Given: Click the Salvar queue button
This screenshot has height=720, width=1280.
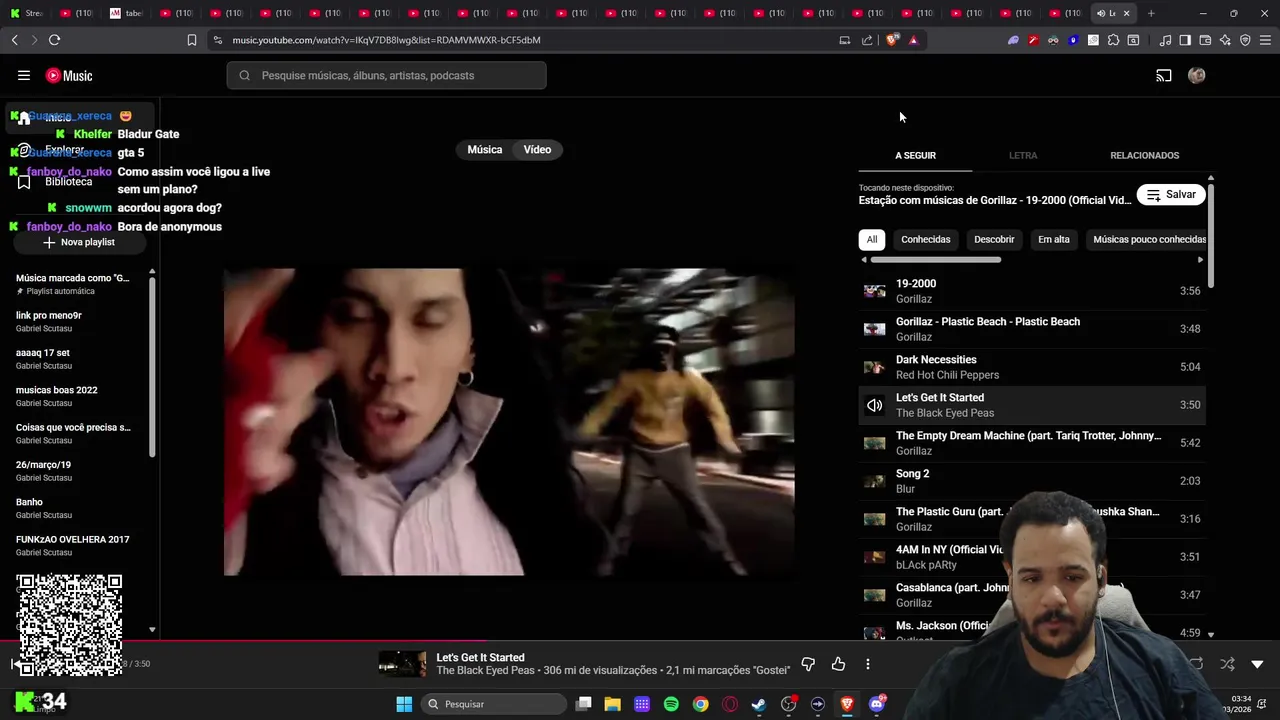Looking at the screenshot, I should click(x=1171, y=194).
